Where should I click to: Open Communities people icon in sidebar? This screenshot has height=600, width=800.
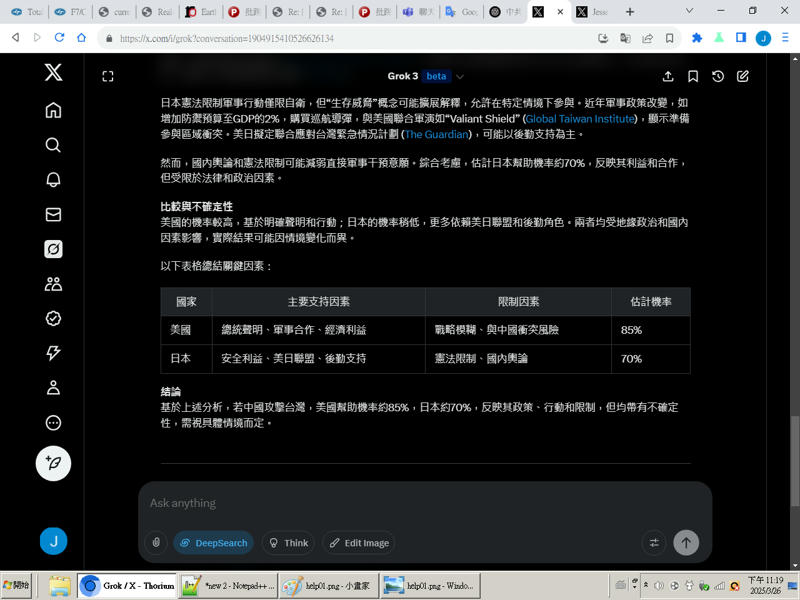(54, 284)
